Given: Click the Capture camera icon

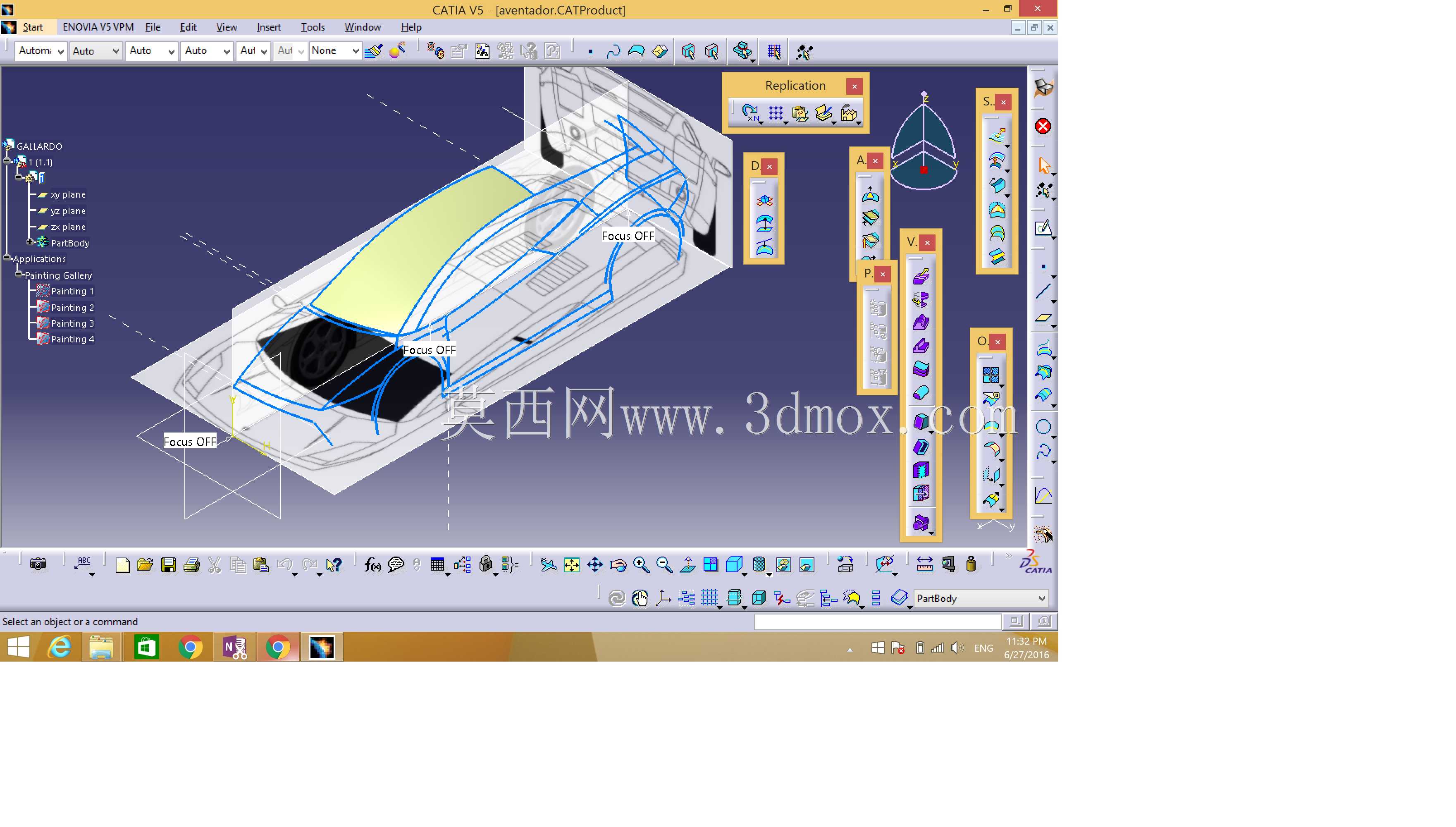Looking at the screenshot, I should pyautogui.click(x=38, y=564).
